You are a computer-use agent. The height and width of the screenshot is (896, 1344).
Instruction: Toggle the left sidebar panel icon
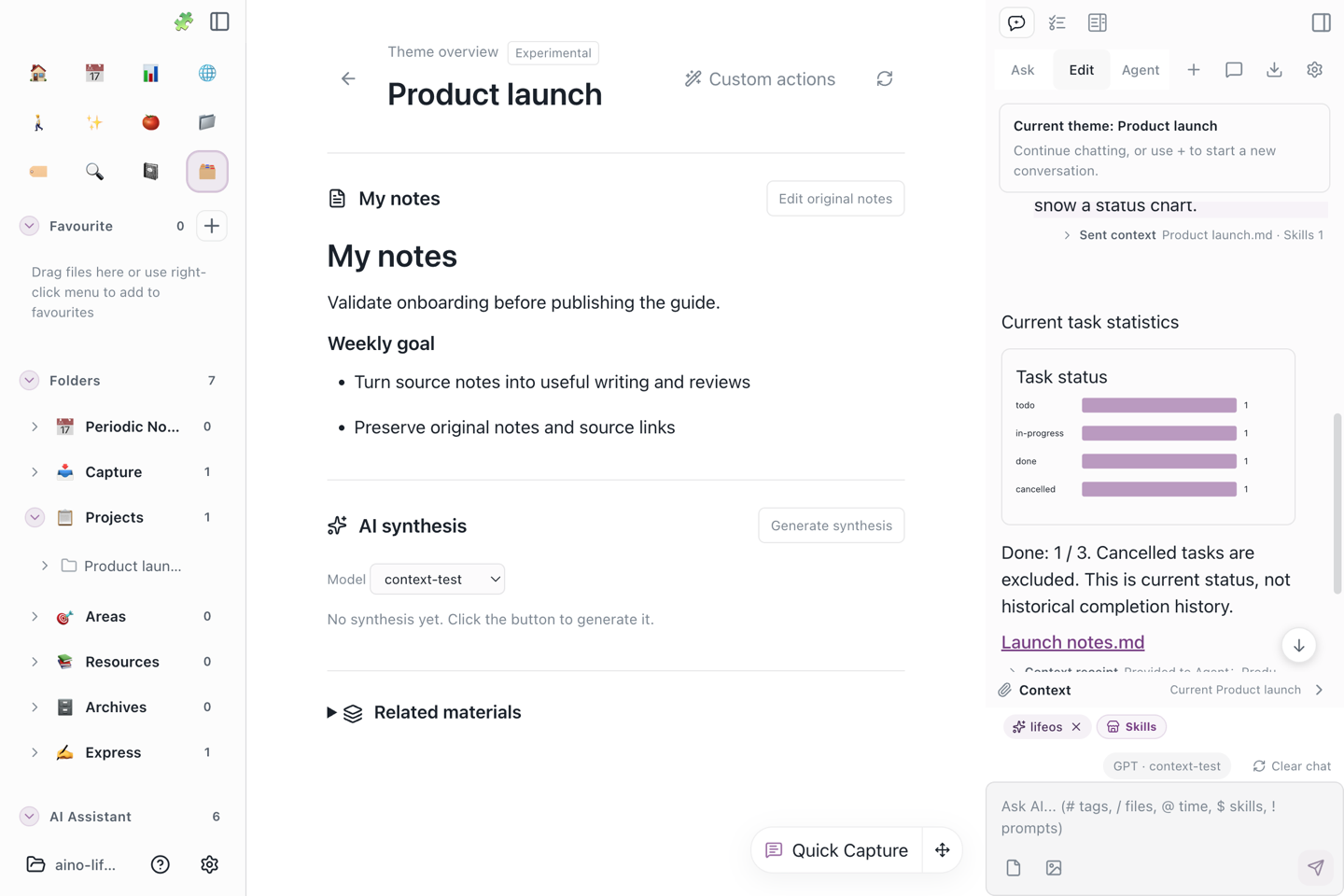(219, 21)
